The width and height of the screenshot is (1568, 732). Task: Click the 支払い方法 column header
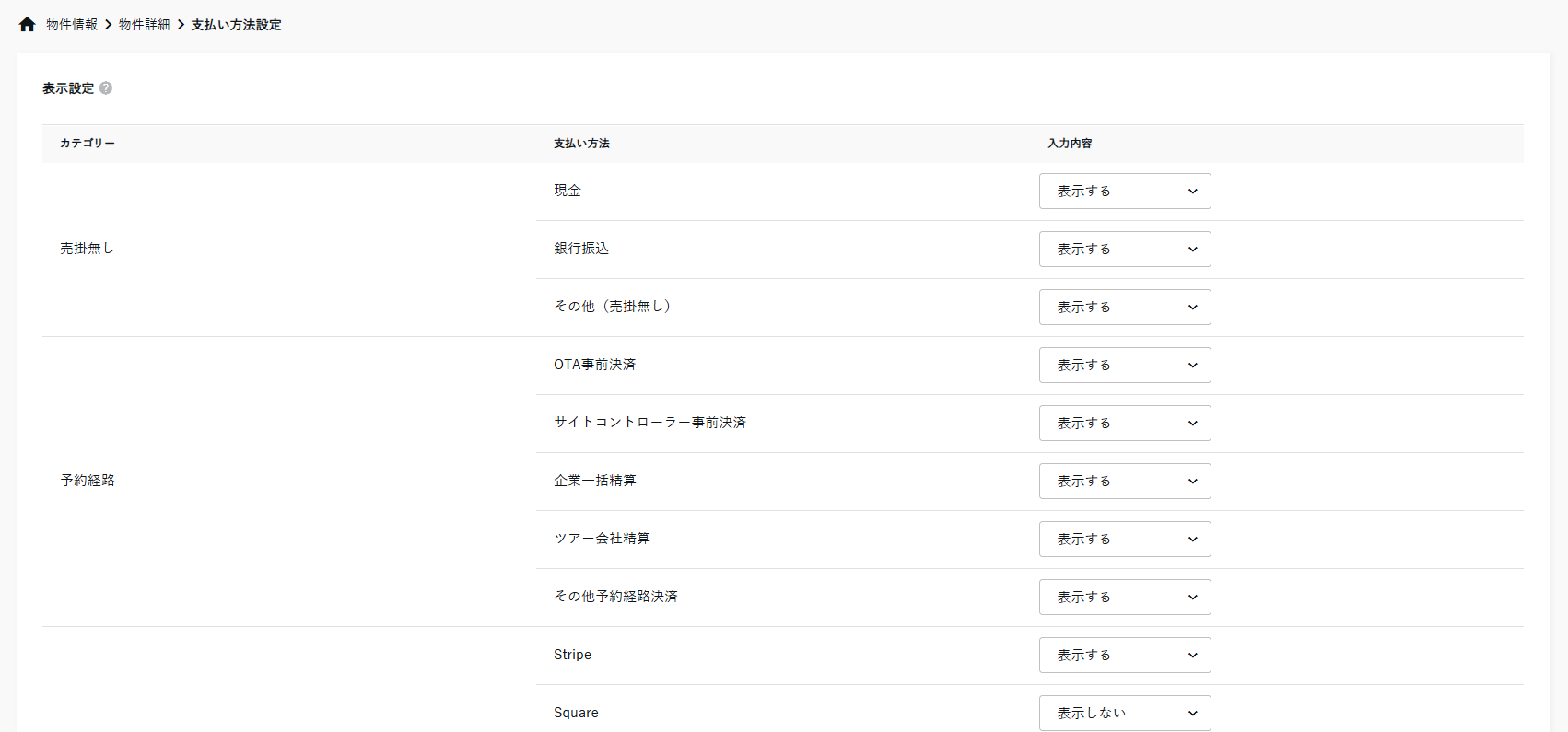581,144
